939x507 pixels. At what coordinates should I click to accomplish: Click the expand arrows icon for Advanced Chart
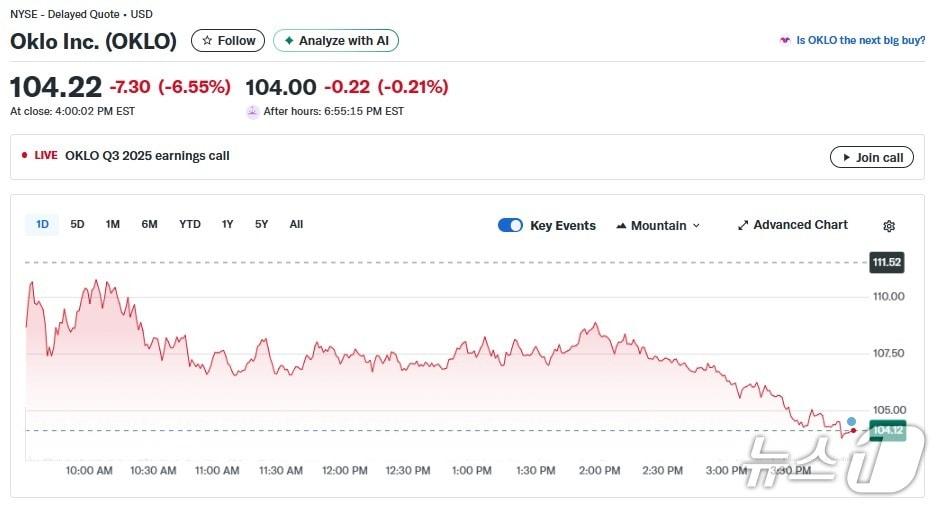(743, 225)
